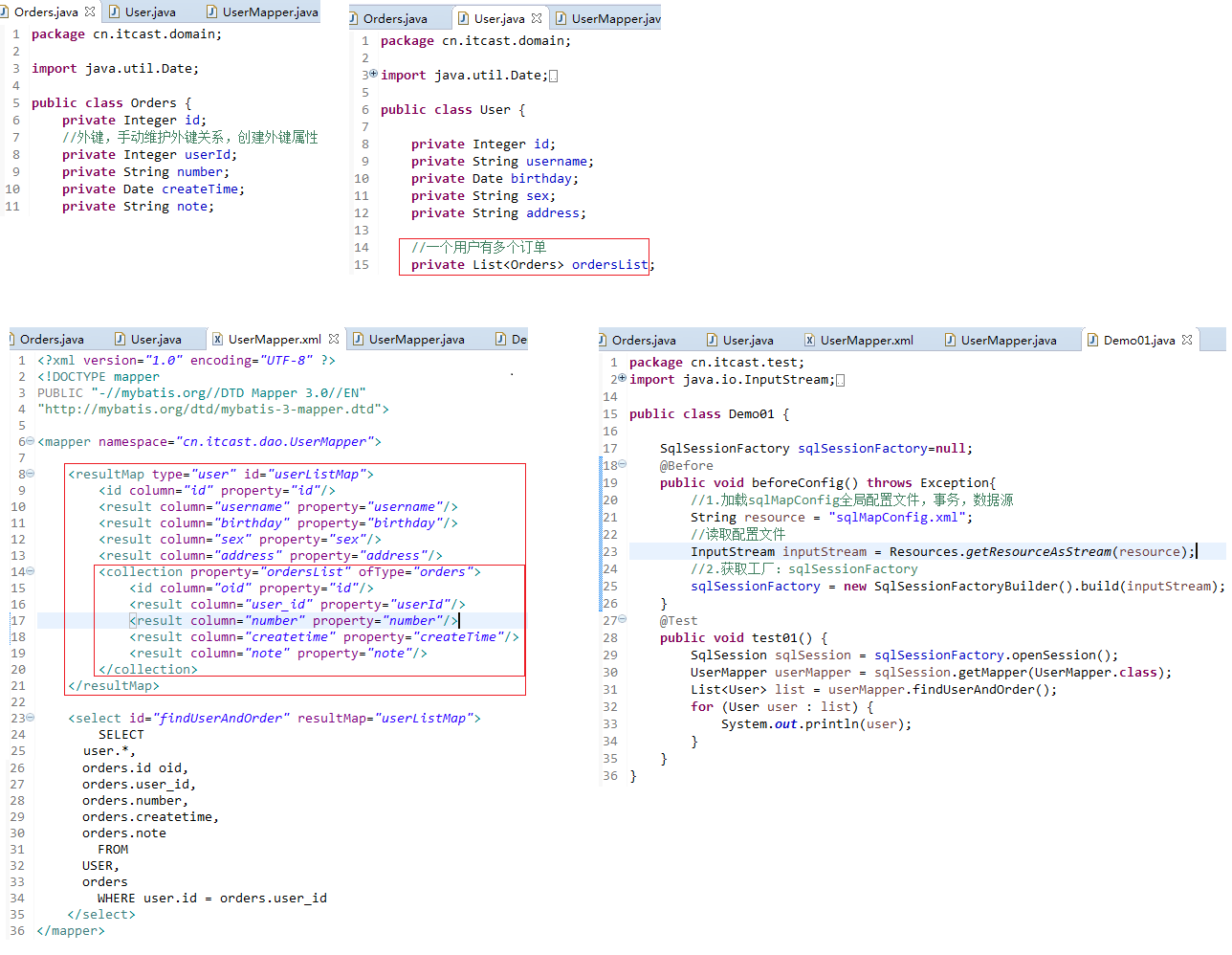The height and width of the screenshot is (955, 1232).
Task: Click the "sqlMapConfig.xml" string literal
Action: coord(897,518)
